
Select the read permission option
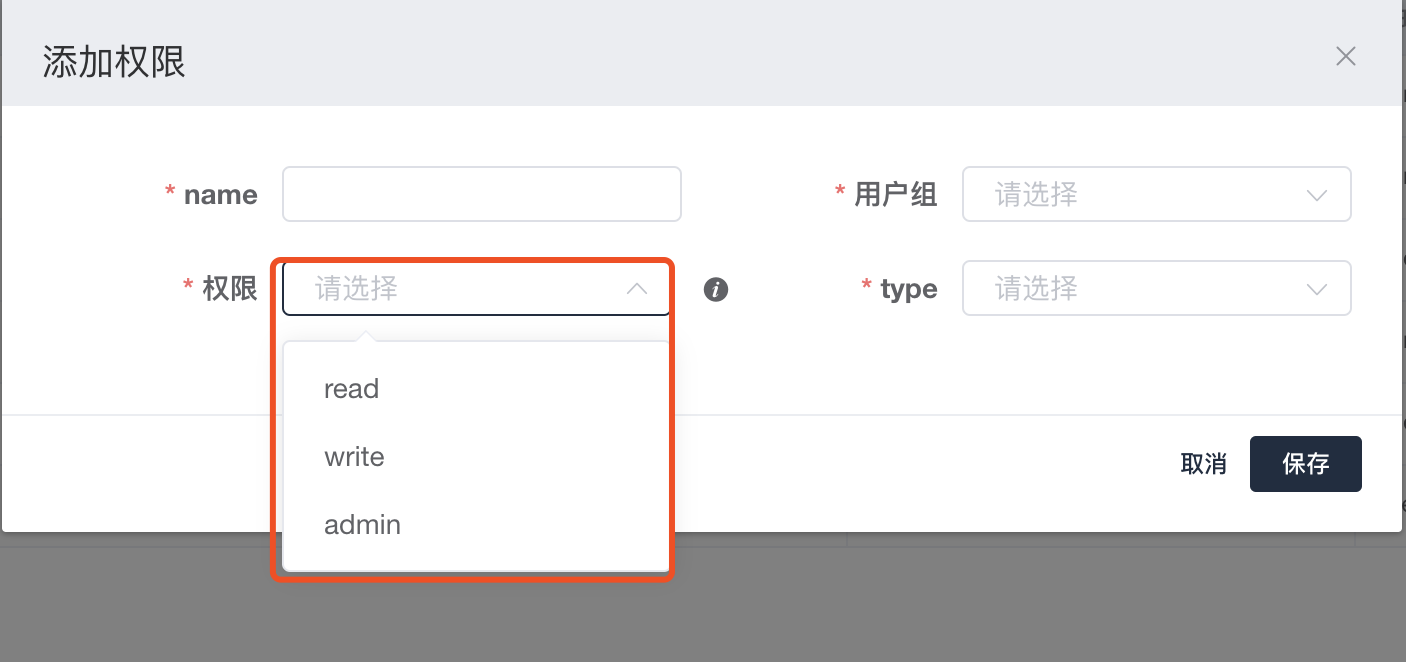point(352,389)
